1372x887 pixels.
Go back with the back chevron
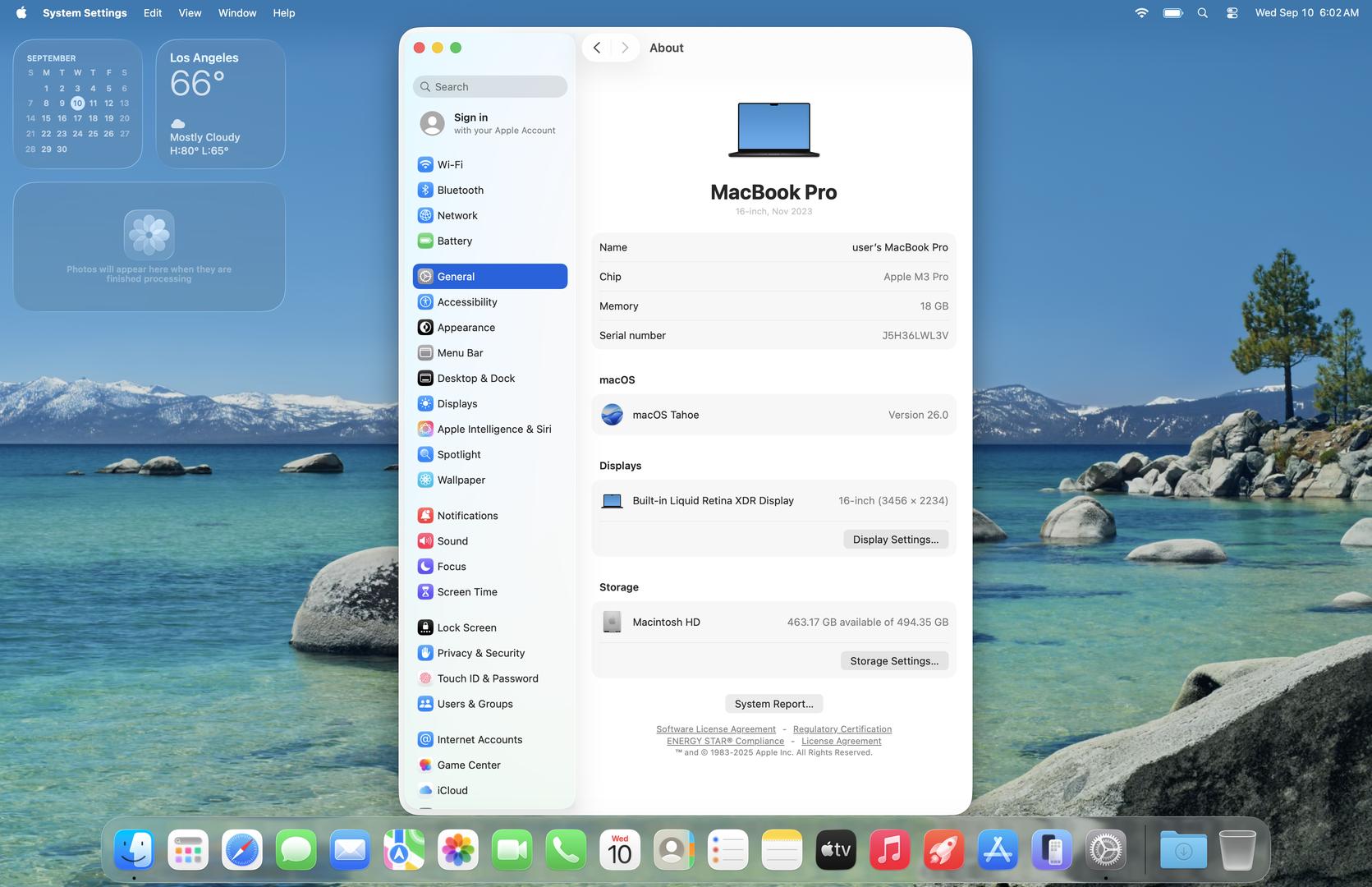coord(597,48)
